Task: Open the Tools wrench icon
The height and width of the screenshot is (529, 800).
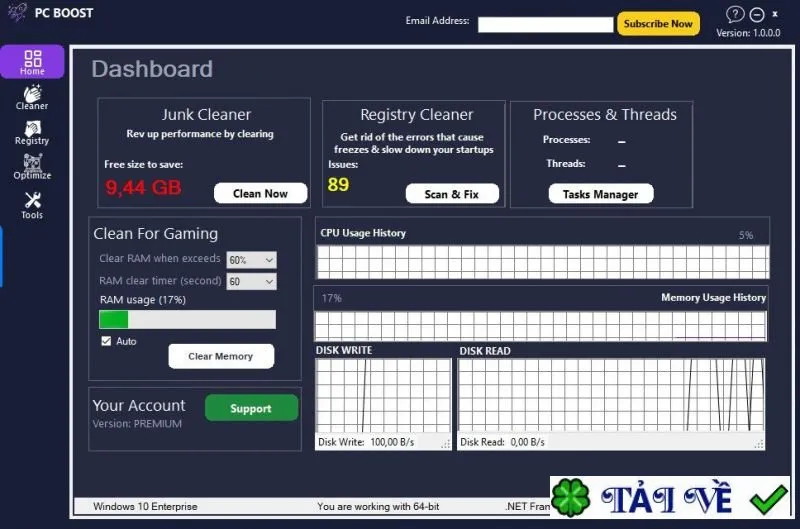Action: (32, 205)
